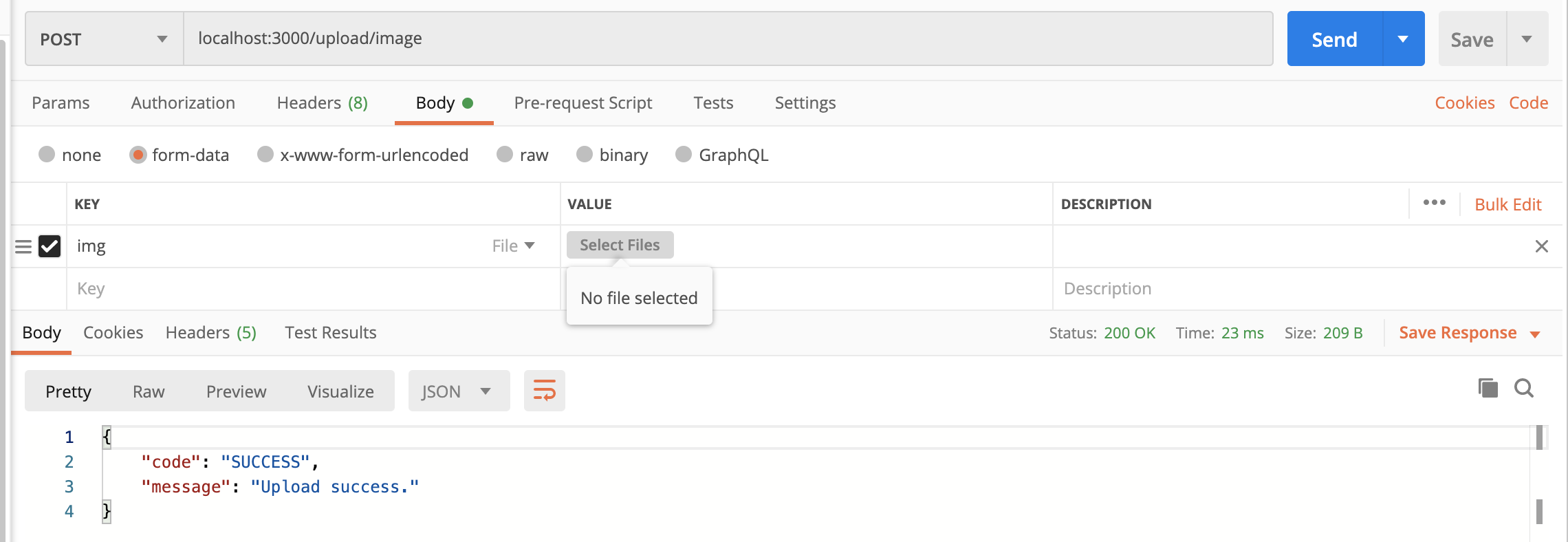1568x542 pixels.
Task: Remove the img row with X icon
Action: (1541, 246)
